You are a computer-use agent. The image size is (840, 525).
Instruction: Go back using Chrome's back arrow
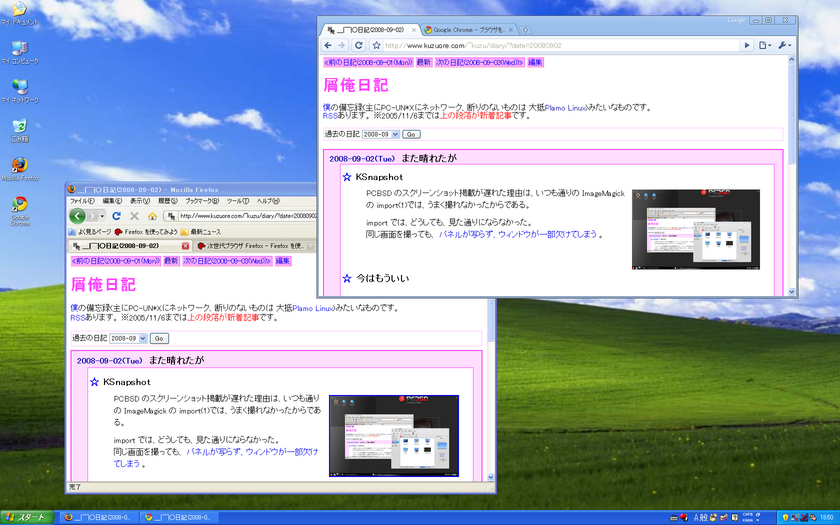point(328,46)
